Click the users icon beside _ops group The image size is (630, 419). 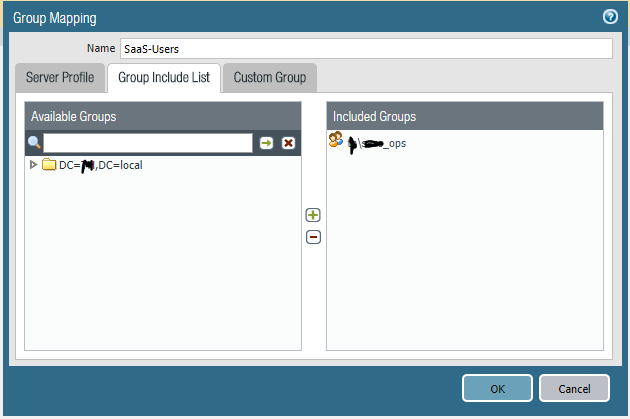(x=336, y=143)
